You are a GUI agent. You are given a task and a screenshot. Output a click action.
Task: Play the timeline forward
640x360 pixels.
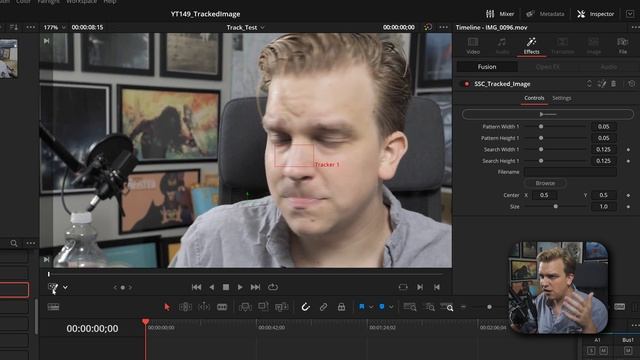click(240, 287)
